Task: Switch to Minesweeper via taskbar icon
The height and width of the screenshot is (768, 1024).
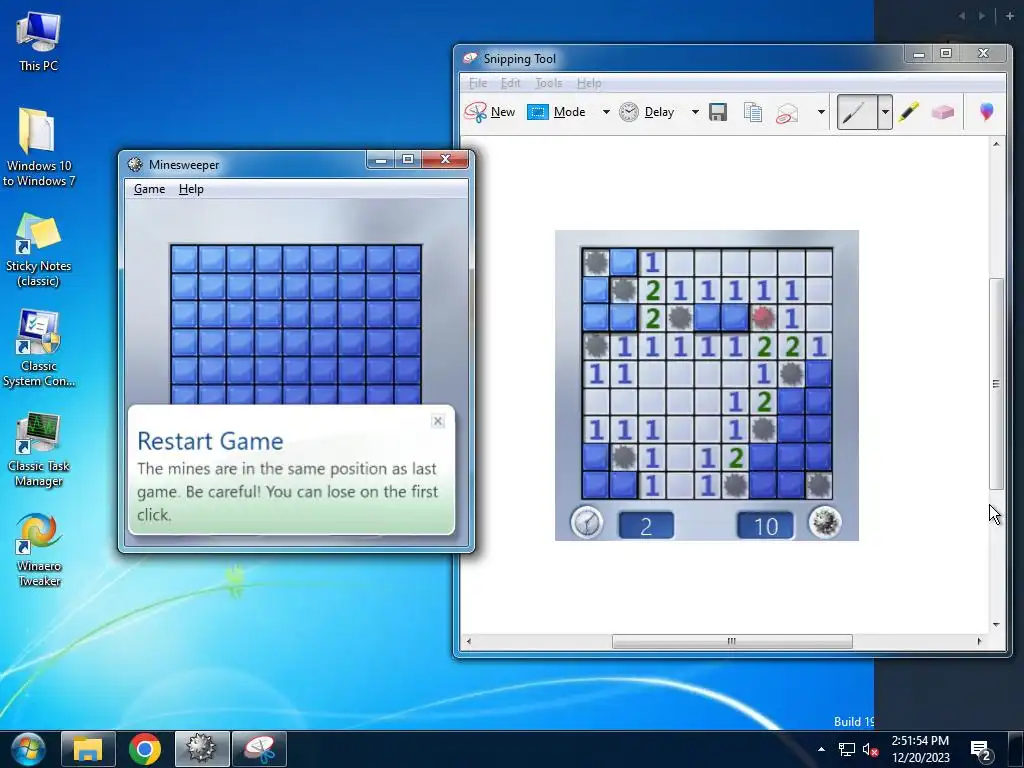Action: (x=202, y=749)
